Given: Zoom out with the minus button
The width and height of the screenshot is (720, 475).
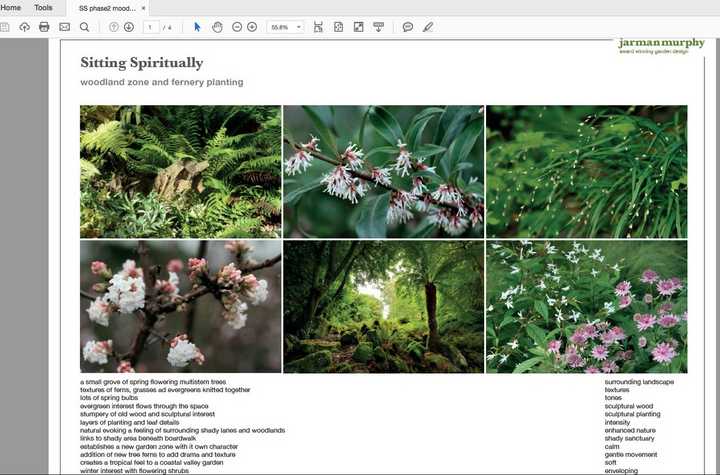Looking at the screenshot, I should tap(237, 27).
